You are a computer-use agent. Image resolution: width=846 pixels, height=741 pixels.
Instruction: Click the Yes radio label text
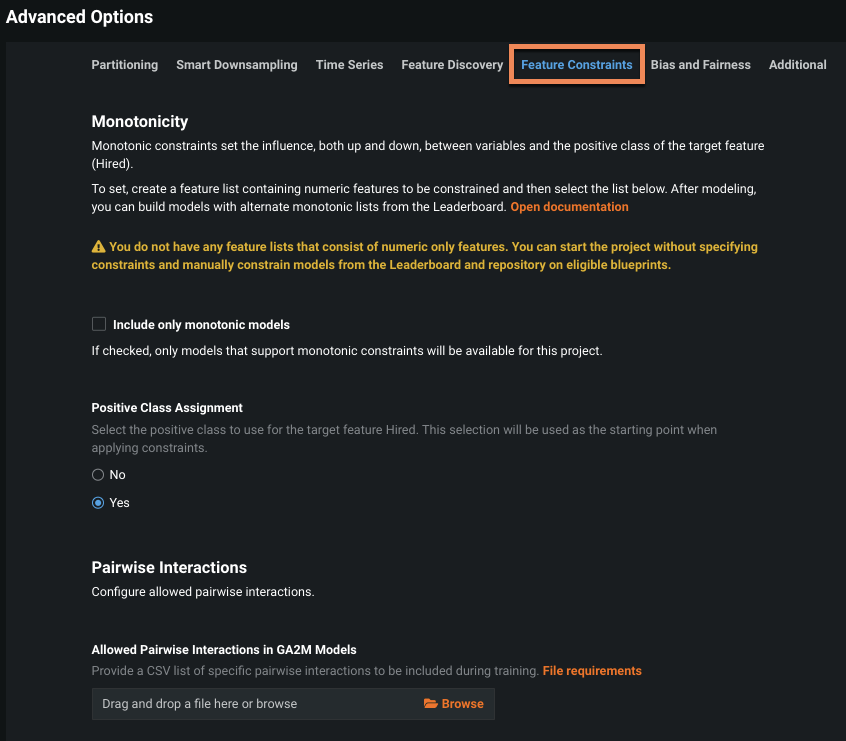[119, 503]
